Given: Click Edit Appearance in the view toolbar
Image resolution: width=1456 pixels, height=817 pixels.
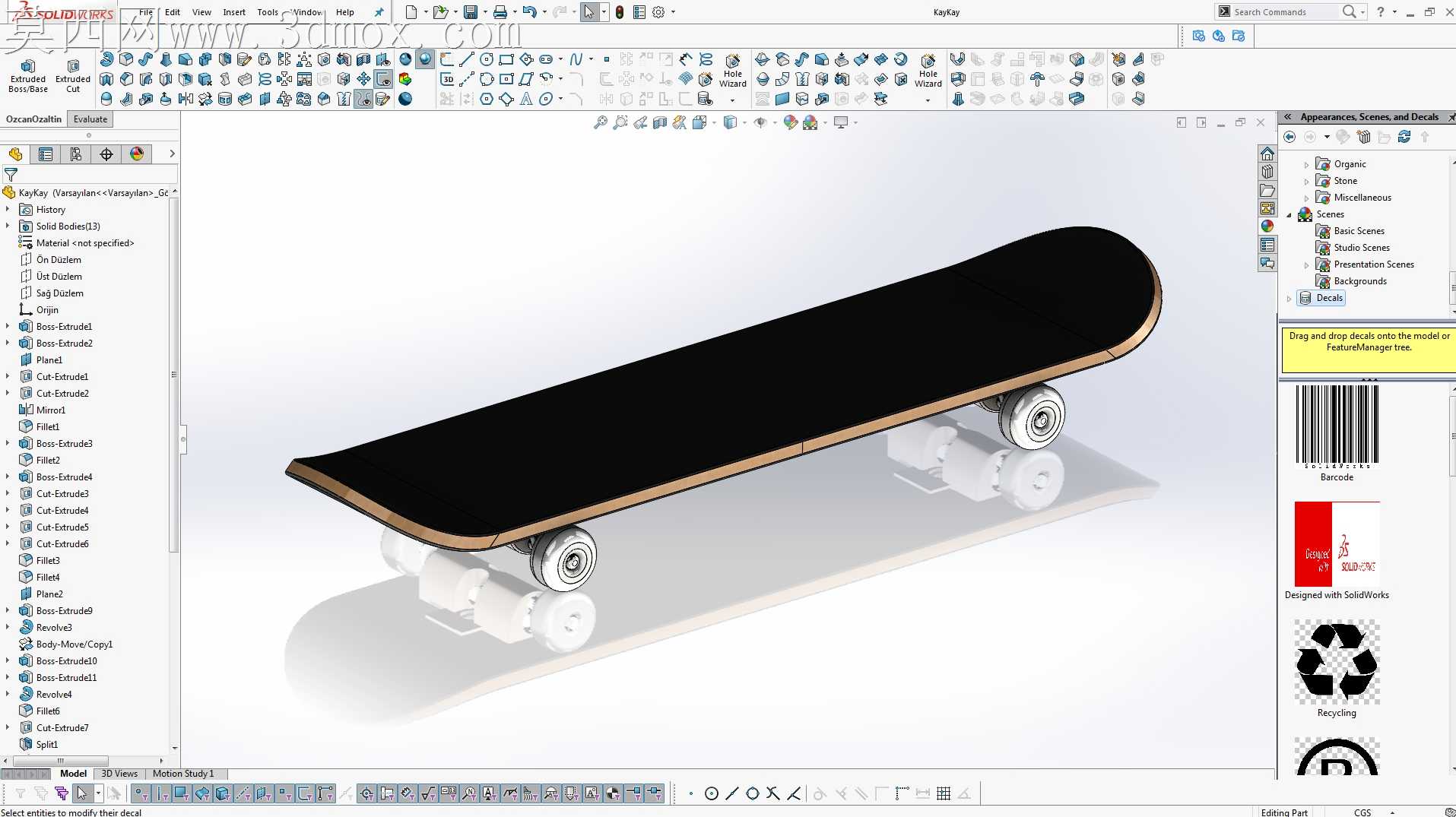Looking at the screenshot, I should (x=791, y=122).
